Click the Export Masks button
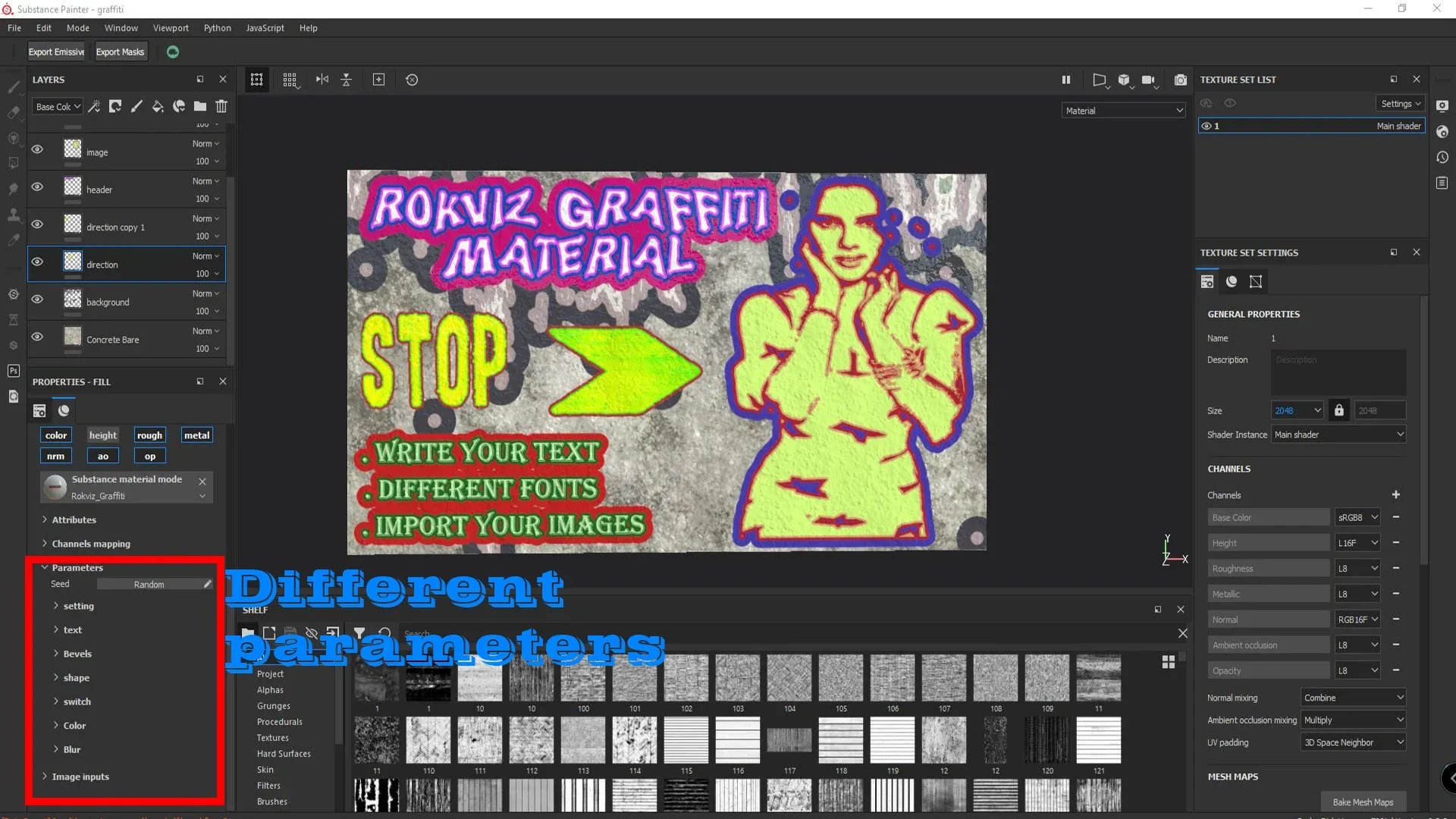The width and height of the screenshot is (1456, 819). (120, 52)
